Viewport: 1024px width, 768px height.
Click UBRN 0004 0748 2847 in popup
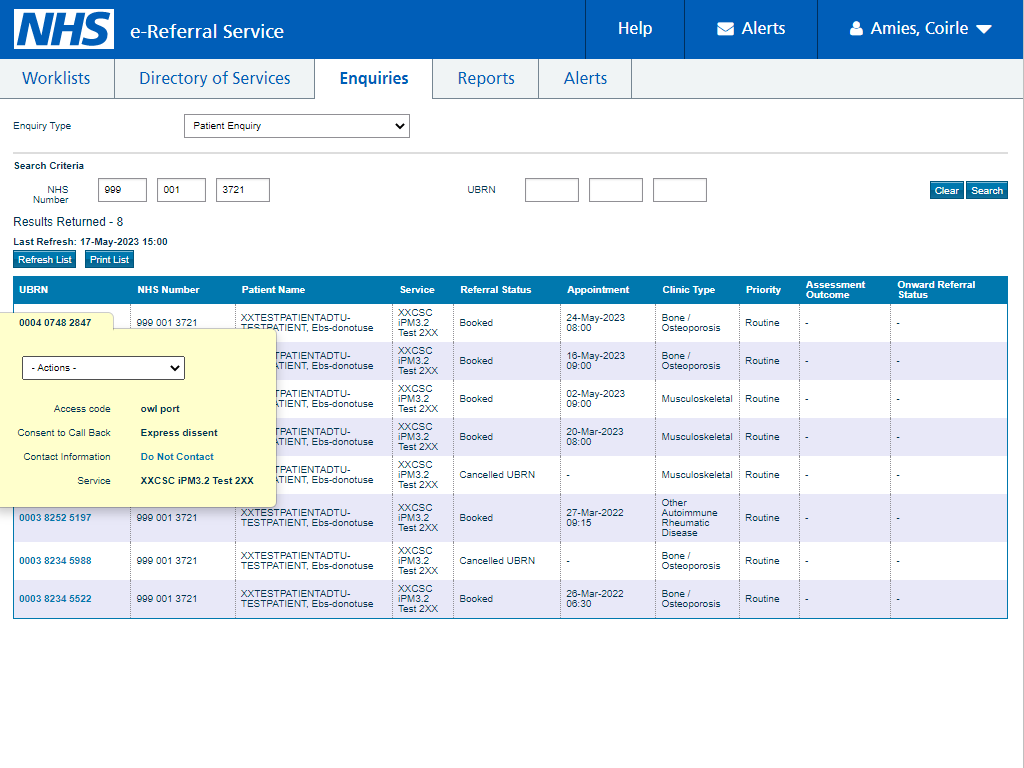coord(55,323)
